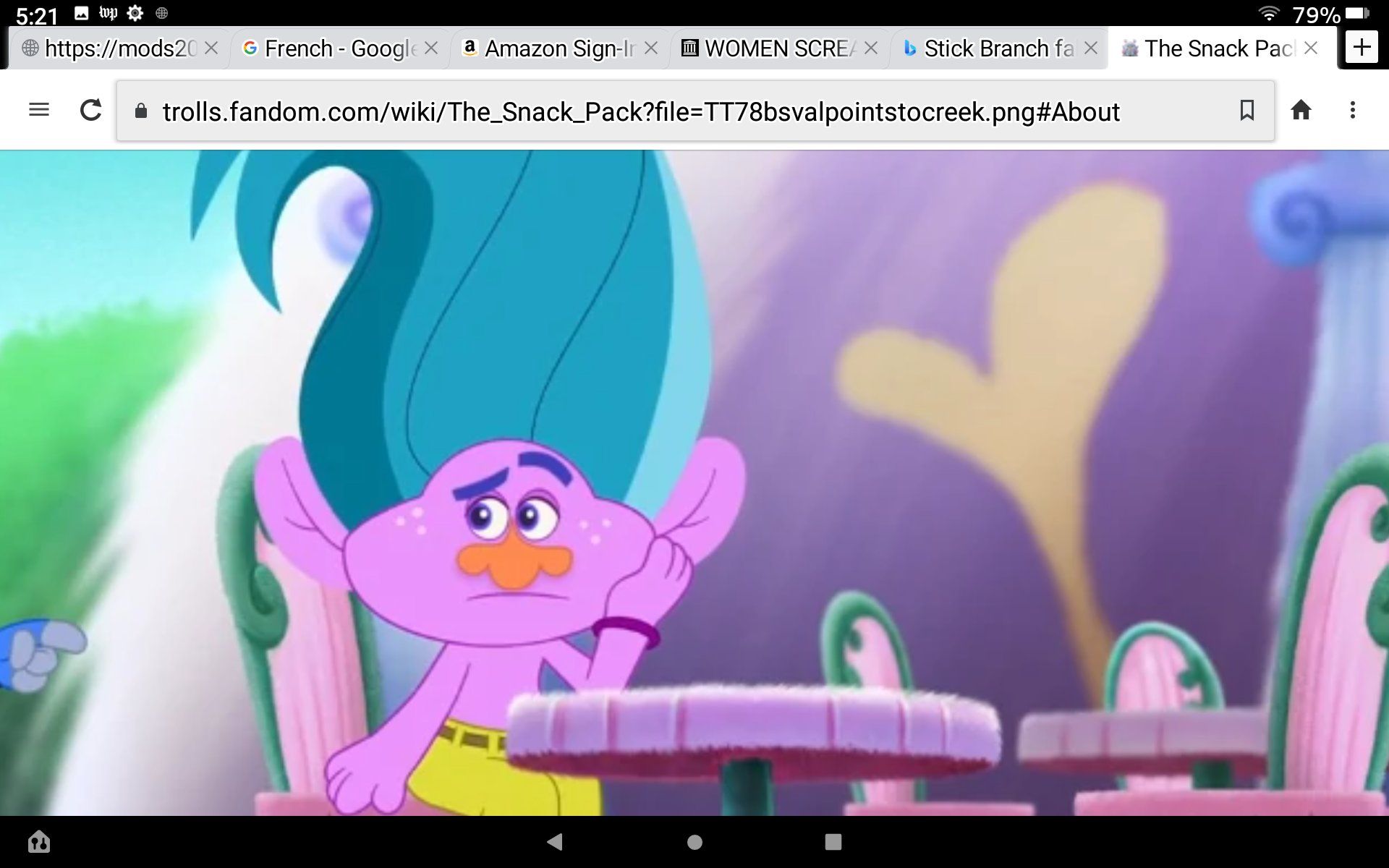The width and height of the screenshot is (1389, 868).
Task: Open the three-dot overflow menu
Action: [x=1352, y=110]
